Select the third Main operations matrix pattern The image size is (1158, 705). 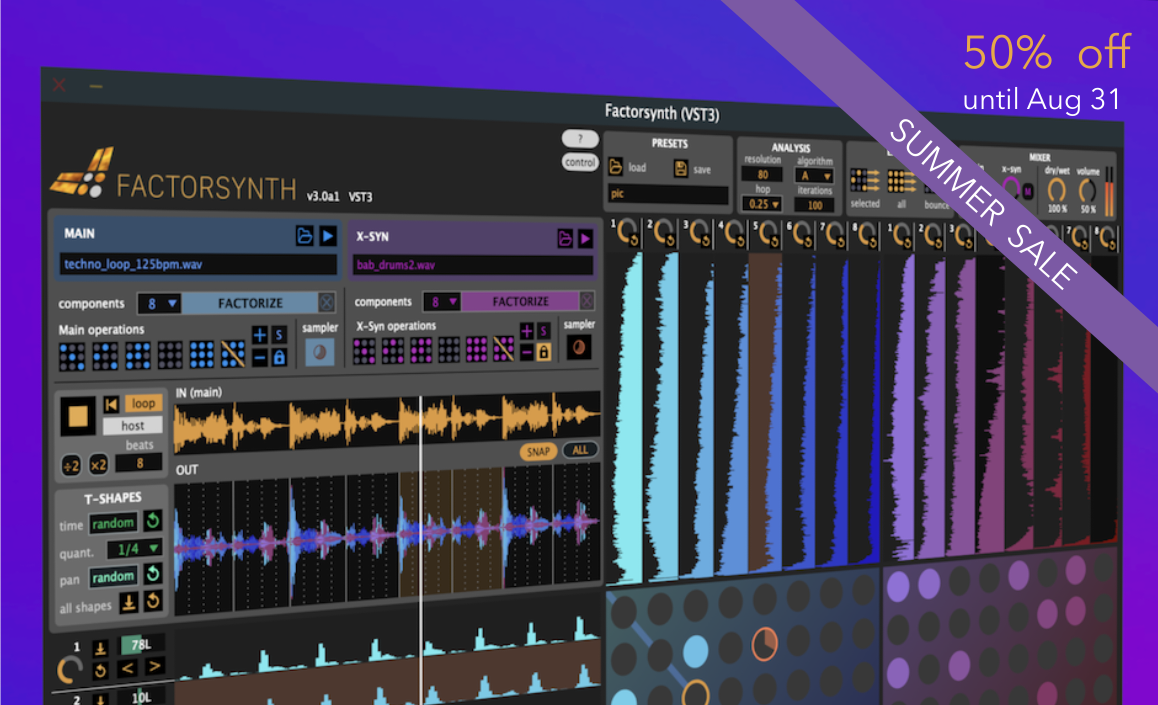pos(137,355)
